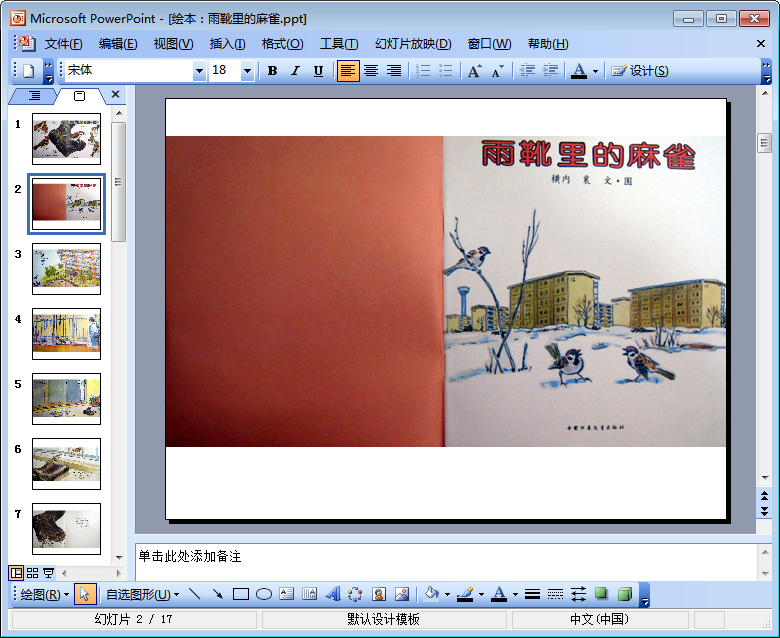This screenshot has width=780, height=638.
Task: Switch to the Slides thumbnail tab
Action: coord(80,95)
